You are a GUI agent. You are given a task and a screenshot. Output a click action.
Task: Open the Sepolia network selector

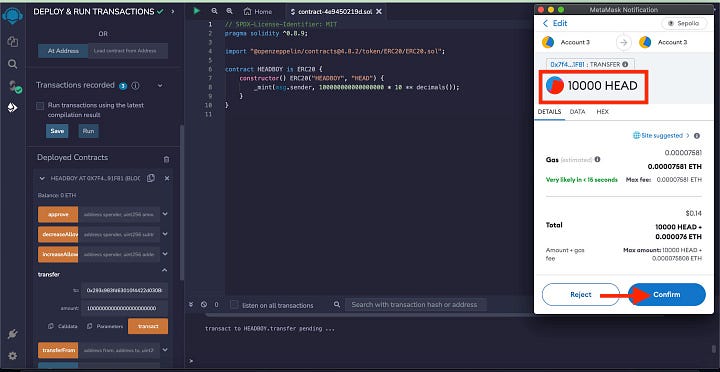coord(683,23)
